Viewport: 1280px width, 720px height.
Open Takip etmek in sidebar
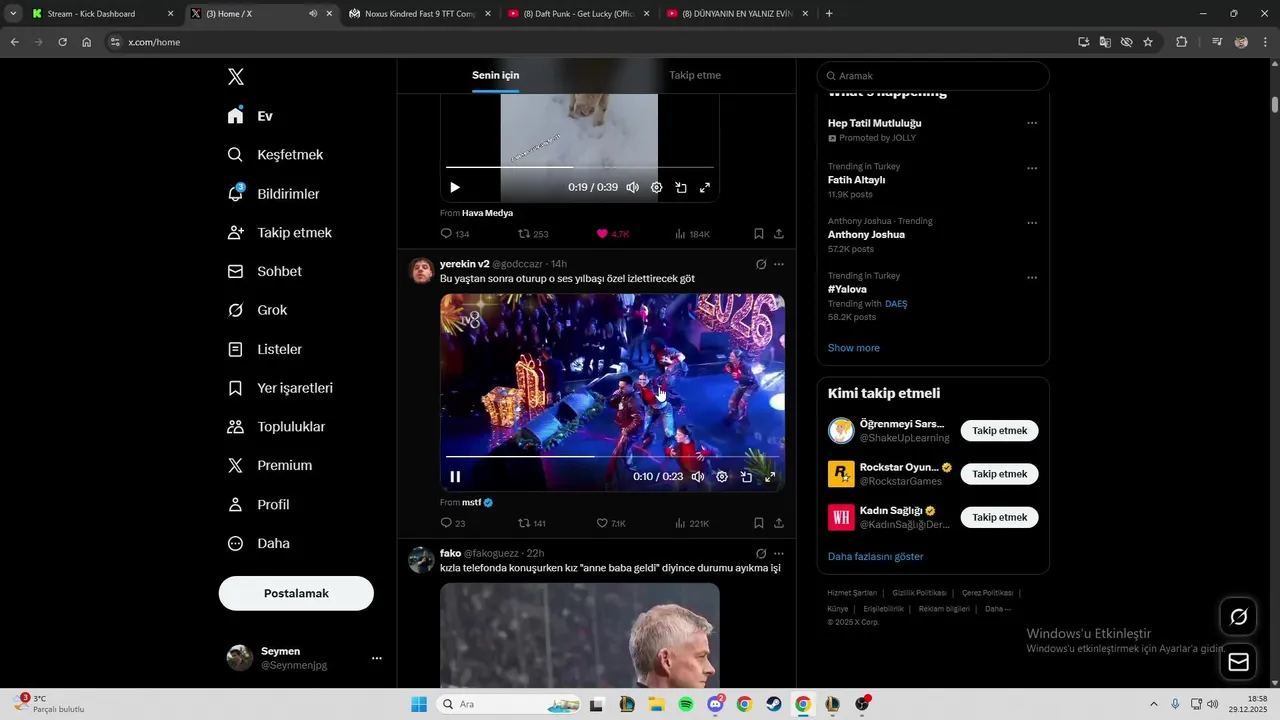pos(280,232)
